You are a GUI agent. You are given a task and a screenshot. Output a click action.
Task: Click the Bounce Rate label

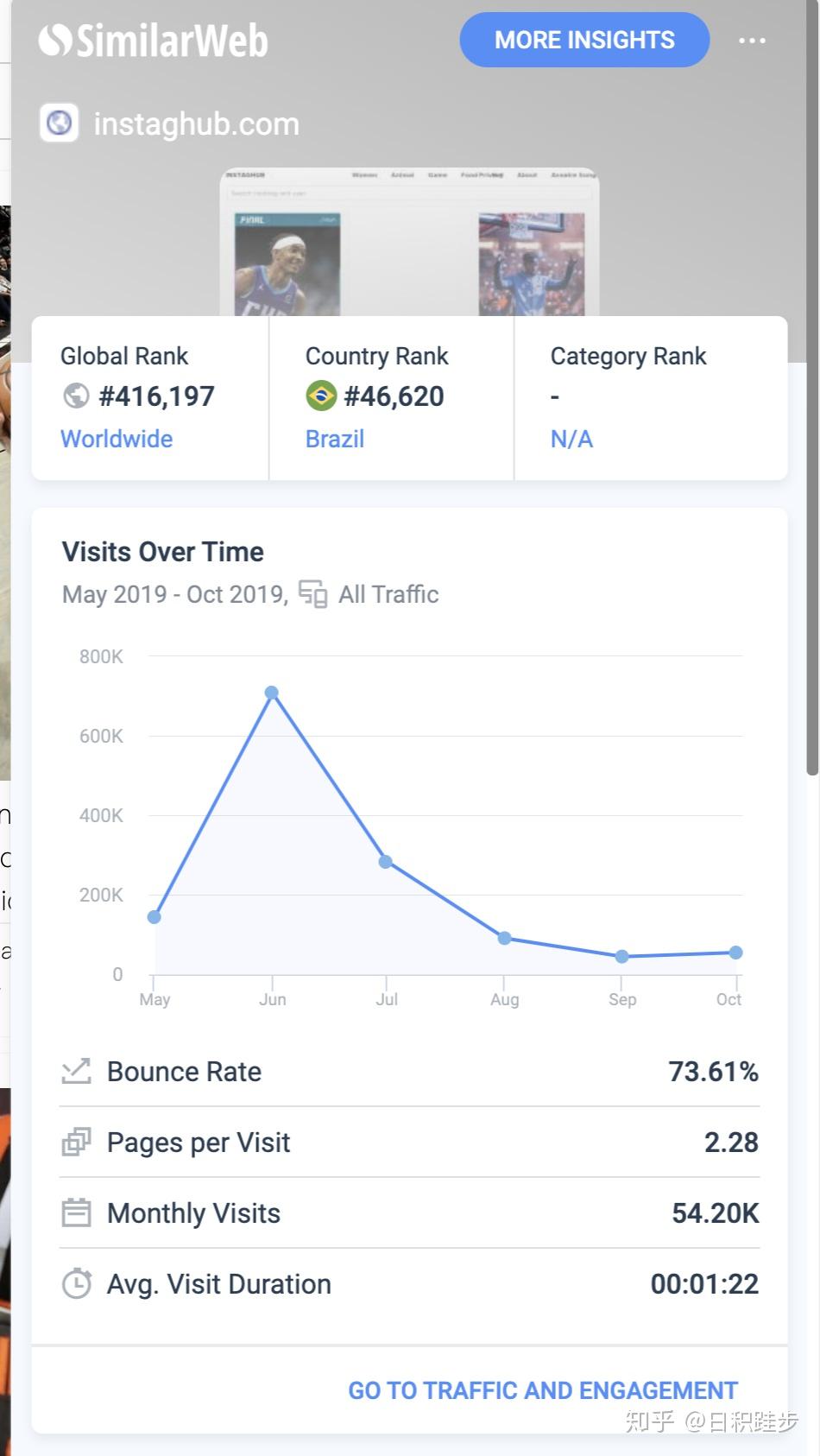tap(184, 1072)
